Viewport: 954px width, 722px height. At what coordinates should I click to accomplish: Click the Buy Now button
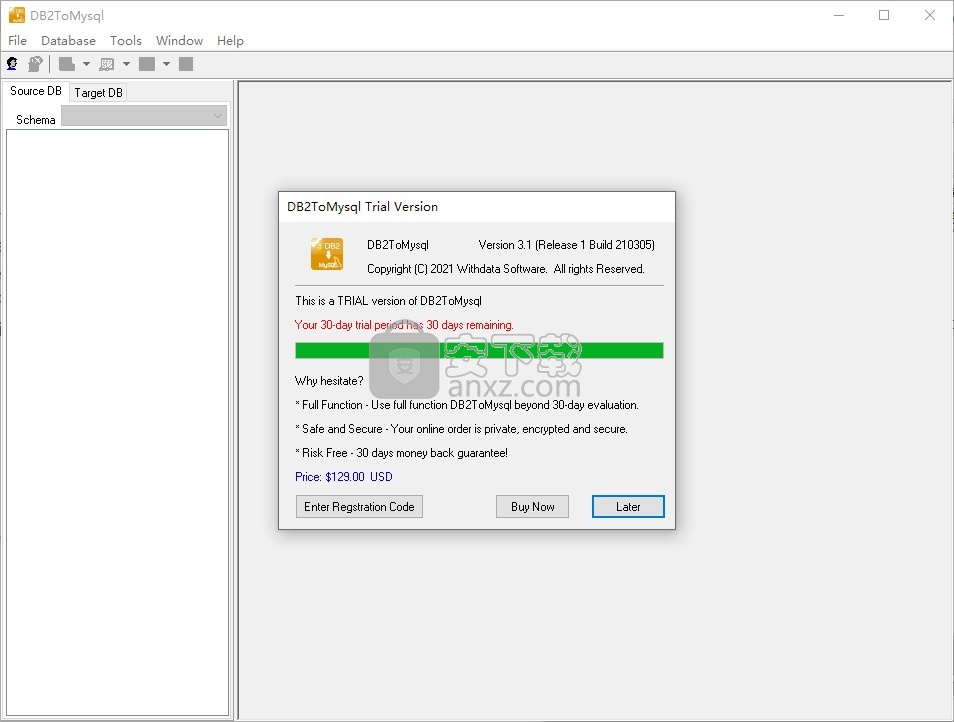click(532, 507)
